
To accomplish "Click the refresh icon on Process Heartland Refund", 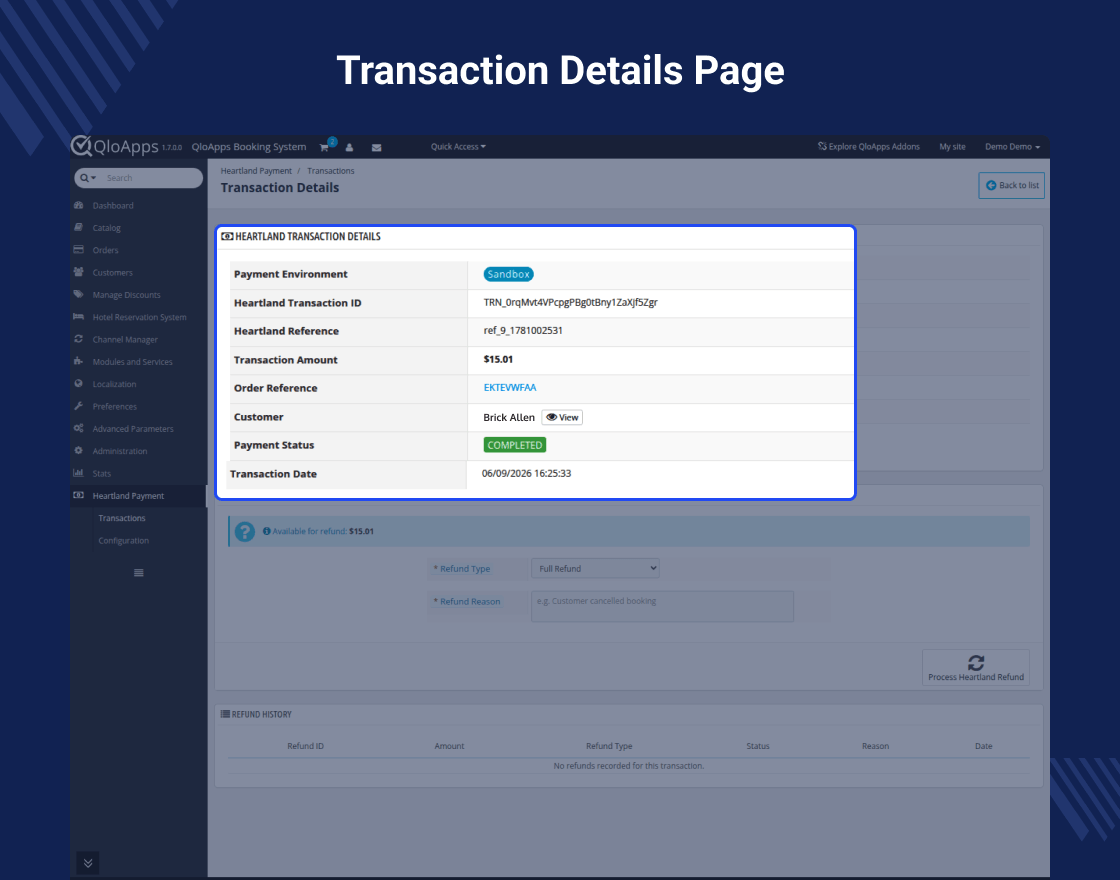I will [976, 662].
